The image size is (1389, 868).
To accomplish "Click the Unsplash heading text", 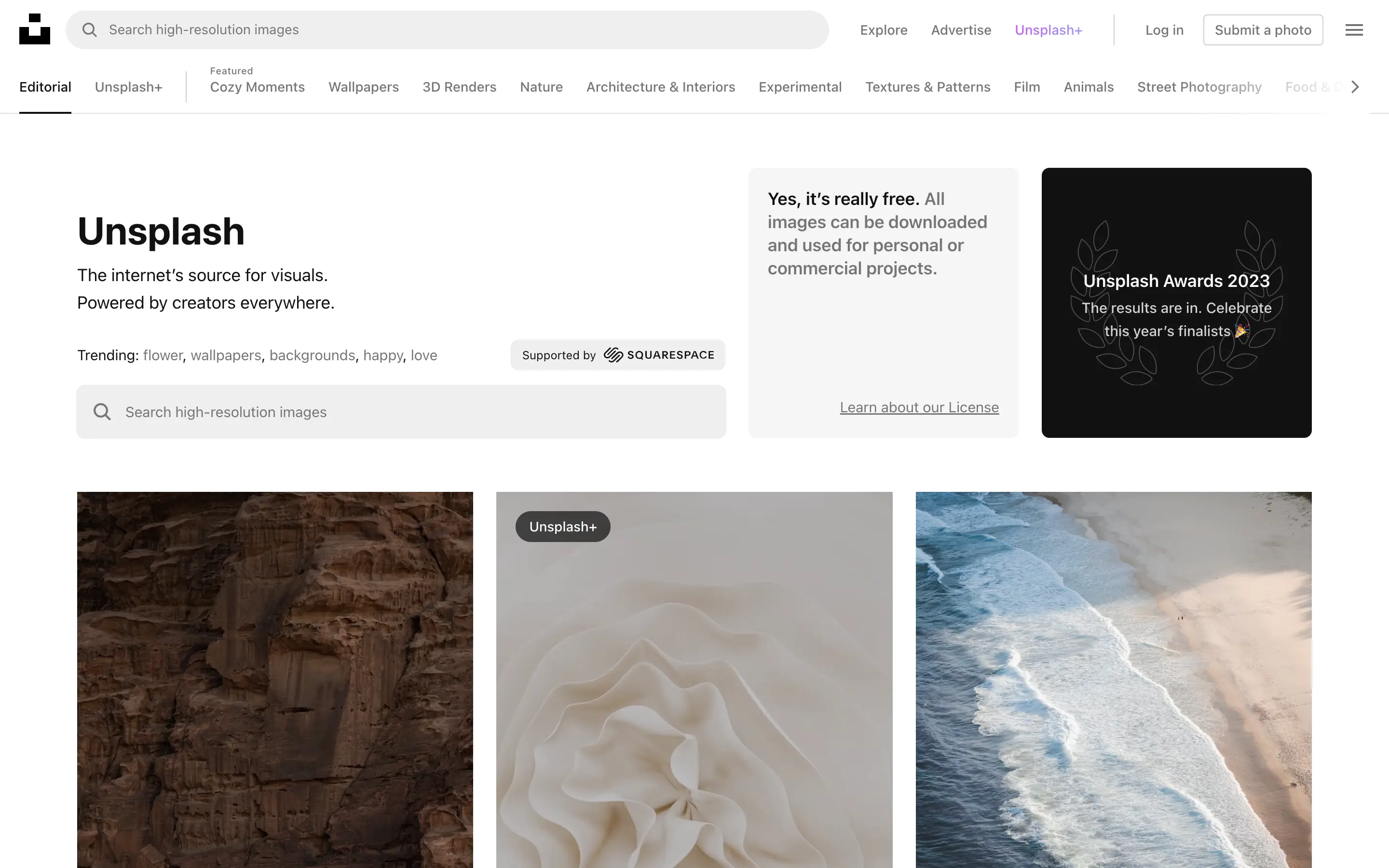I will click(161, 231).
